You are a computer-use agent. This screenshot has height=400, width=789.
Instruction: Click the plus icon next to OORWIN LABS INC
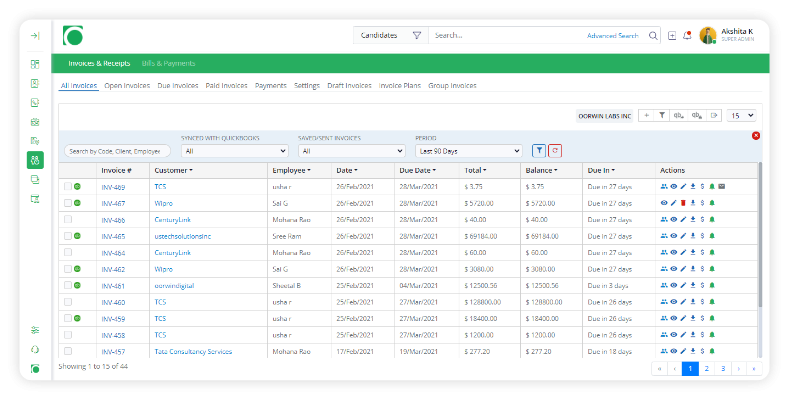[646, 116]
